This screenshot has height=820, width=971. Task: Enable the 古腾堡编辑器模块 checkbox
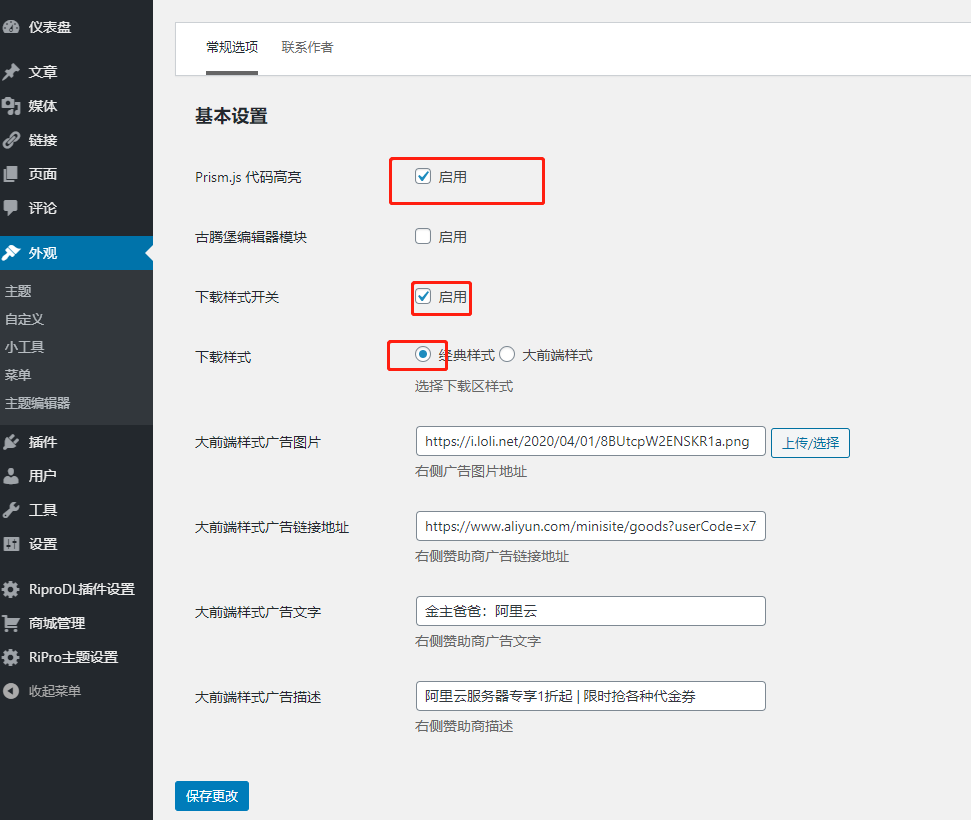coord(423,237)
